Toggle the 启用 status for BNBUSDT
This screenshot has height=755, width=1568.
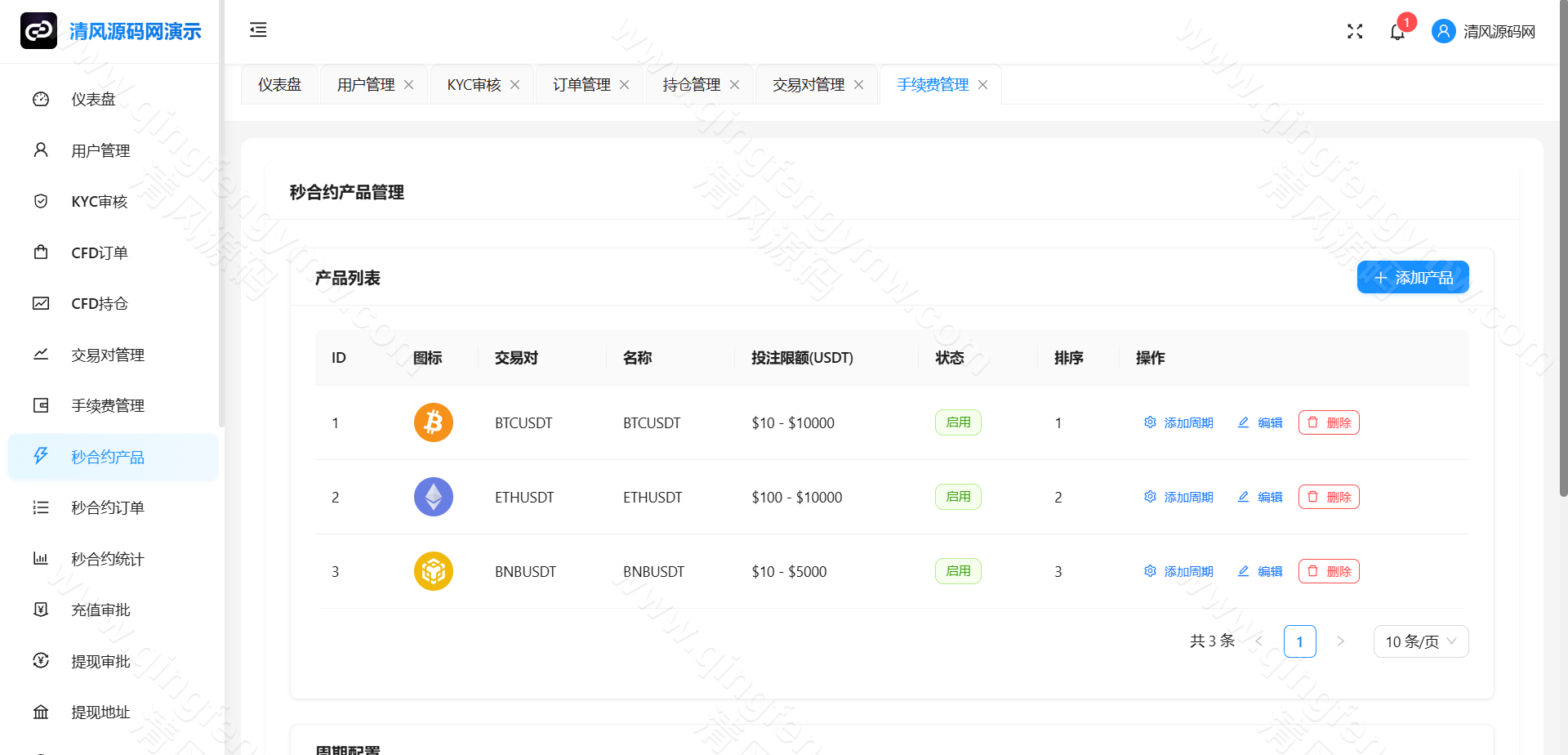pos(958,571)
